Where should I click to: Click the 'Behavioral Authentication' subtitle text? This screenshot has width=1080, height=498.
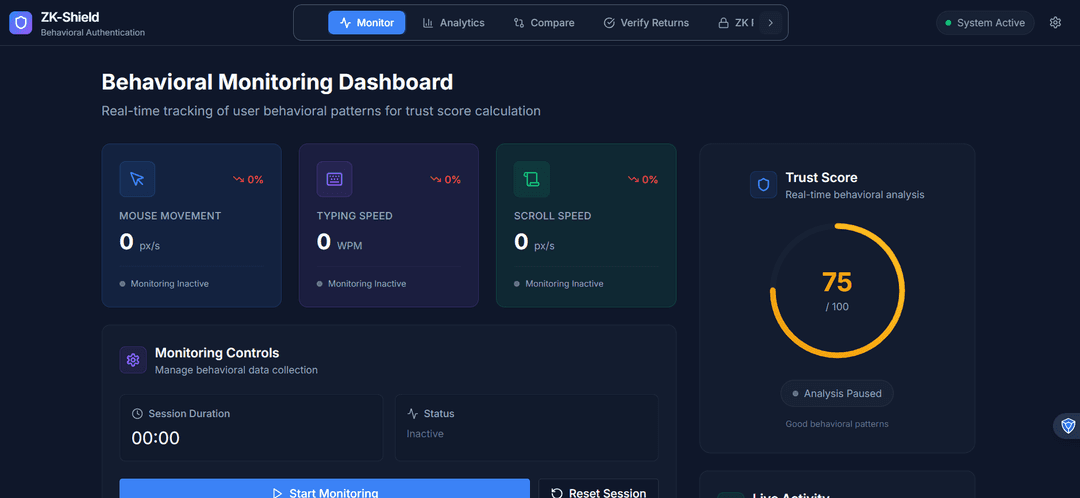[x=92, y=32]
